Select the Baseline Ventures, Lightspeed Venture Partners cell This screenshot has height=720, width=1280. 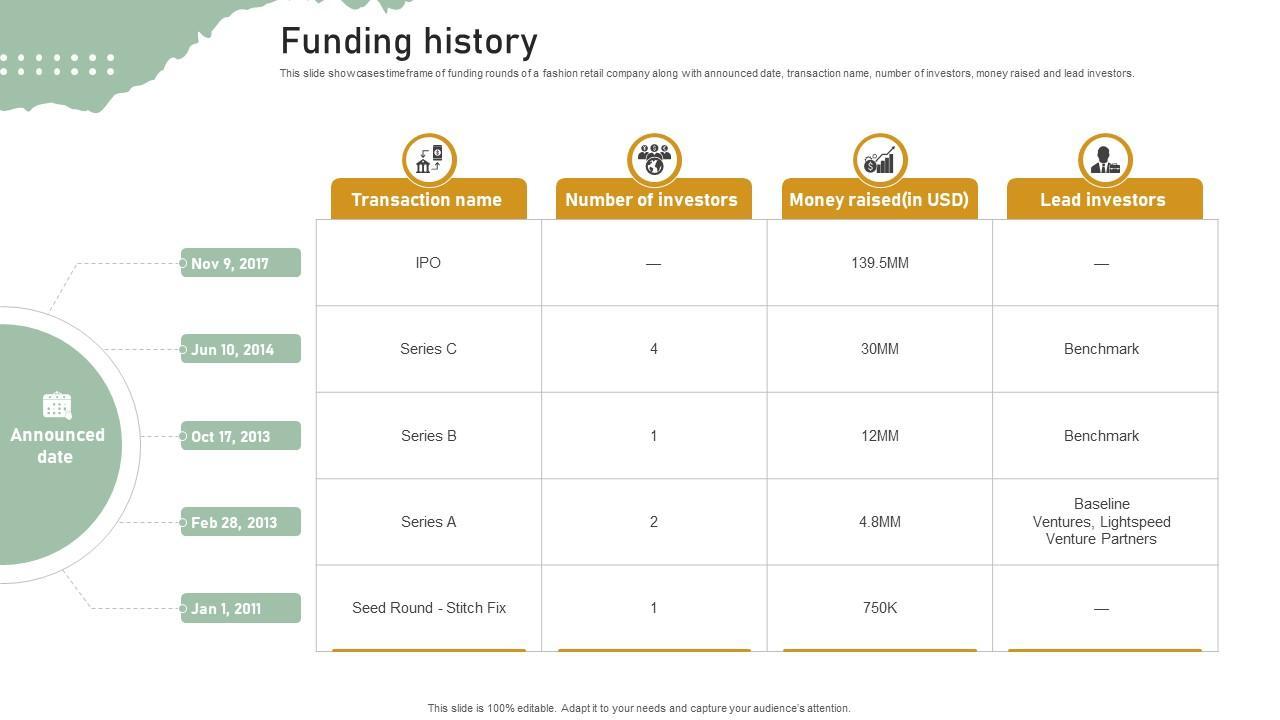pyautogui.click(x=1102, y=521)
